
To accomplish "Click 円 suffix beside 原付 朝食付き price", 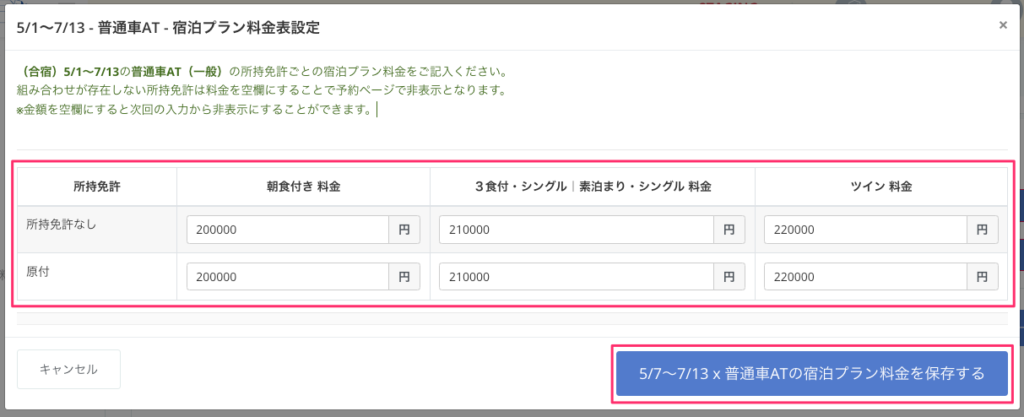I will tap(404, 276).
